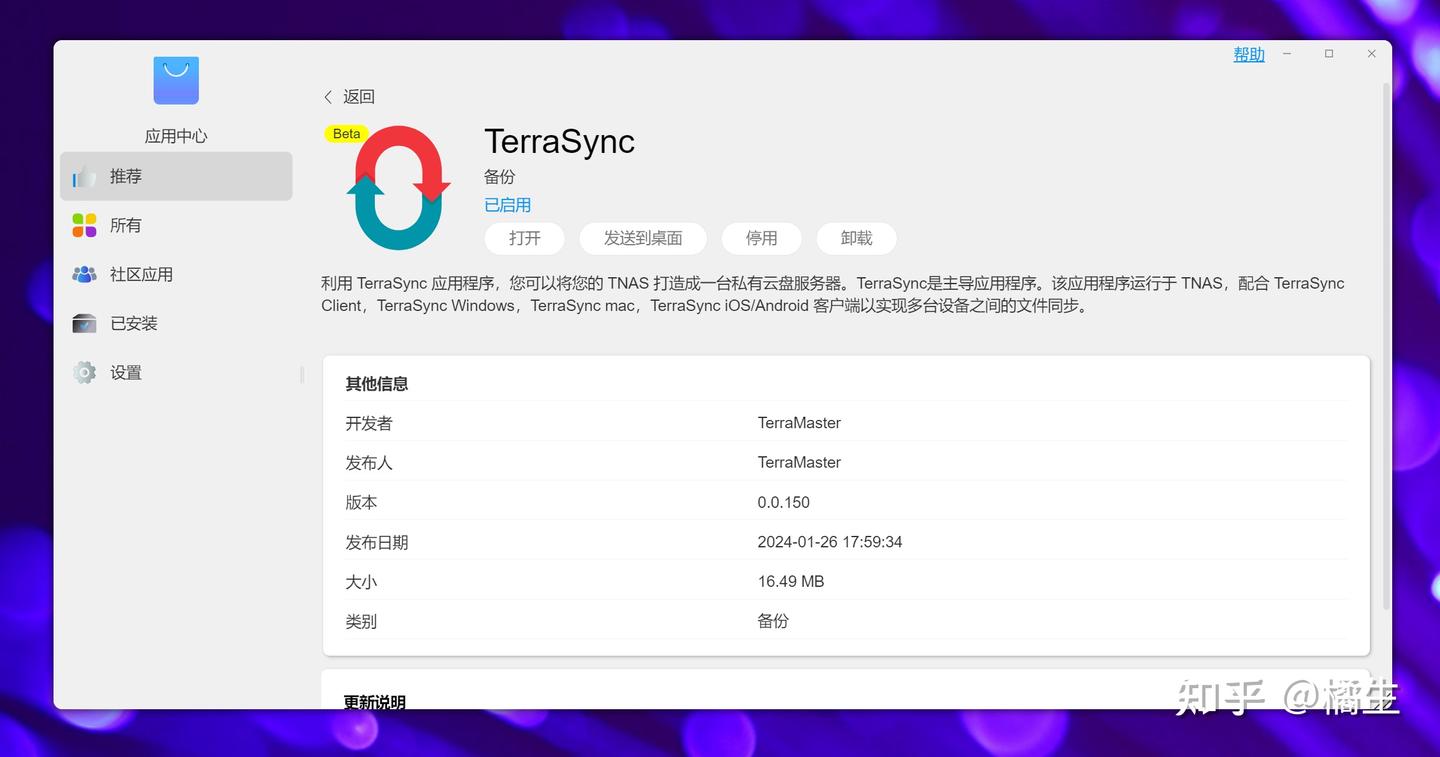Click the 所有 (All apps) grid icon
The image size is (1440, 757).
[x=84, y=225]
